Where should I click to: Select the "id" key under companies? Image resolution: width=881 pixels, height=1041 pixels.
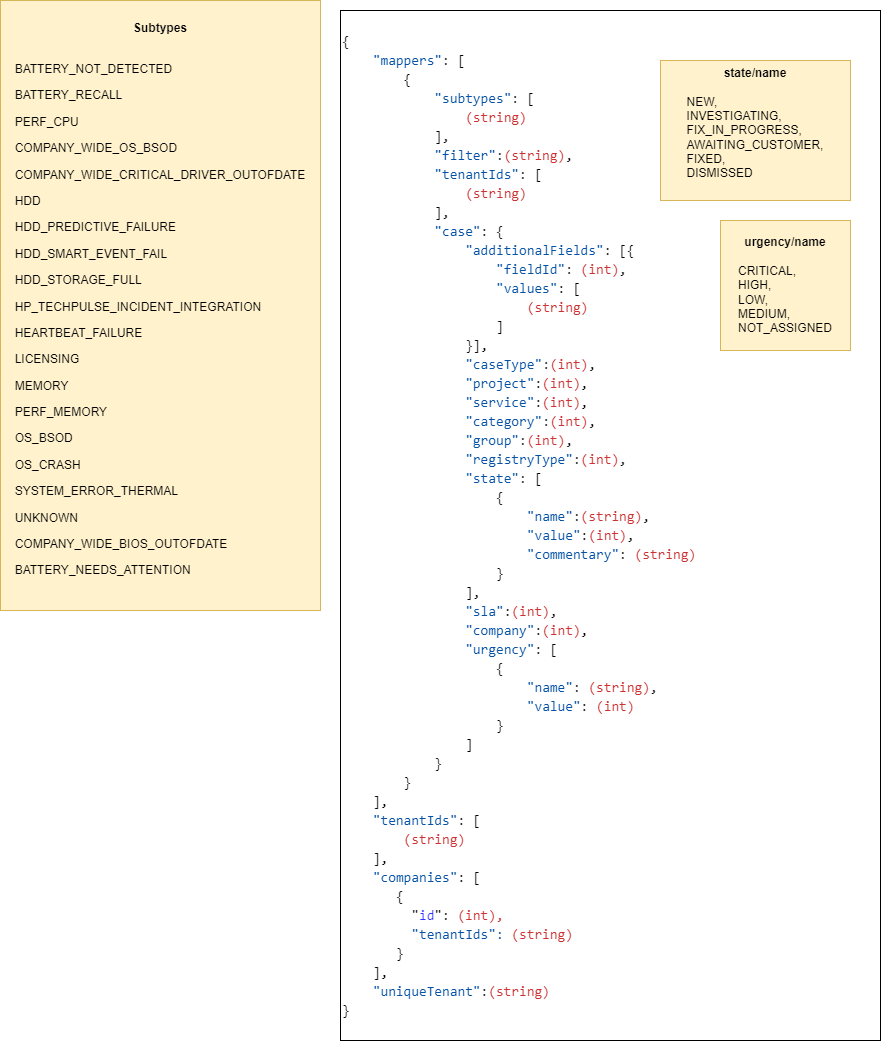point(427,916)
